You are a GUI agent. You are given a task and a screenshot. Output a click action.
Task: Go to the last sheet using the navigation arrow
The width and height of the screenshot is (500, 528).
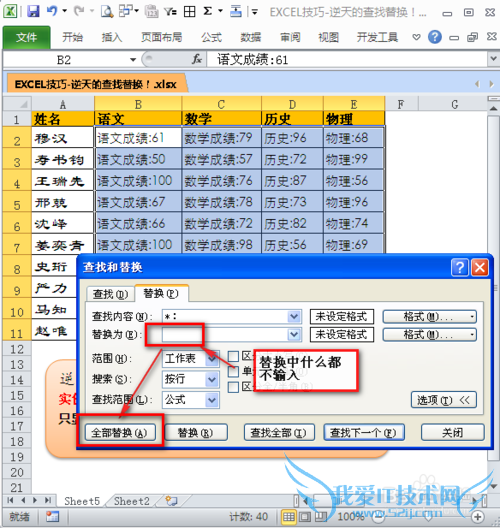pyautogui.click(x=48, y=500)
